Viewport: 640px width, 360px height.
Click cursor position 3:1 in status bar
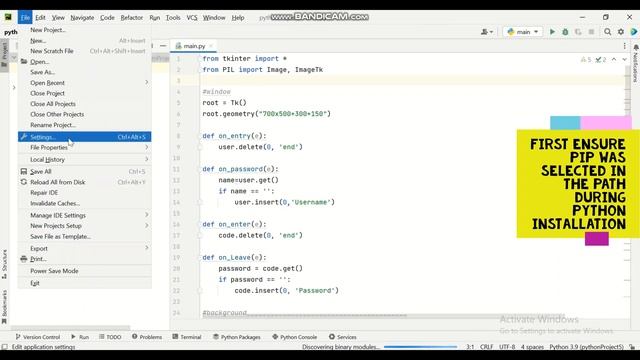click(470, 347)
